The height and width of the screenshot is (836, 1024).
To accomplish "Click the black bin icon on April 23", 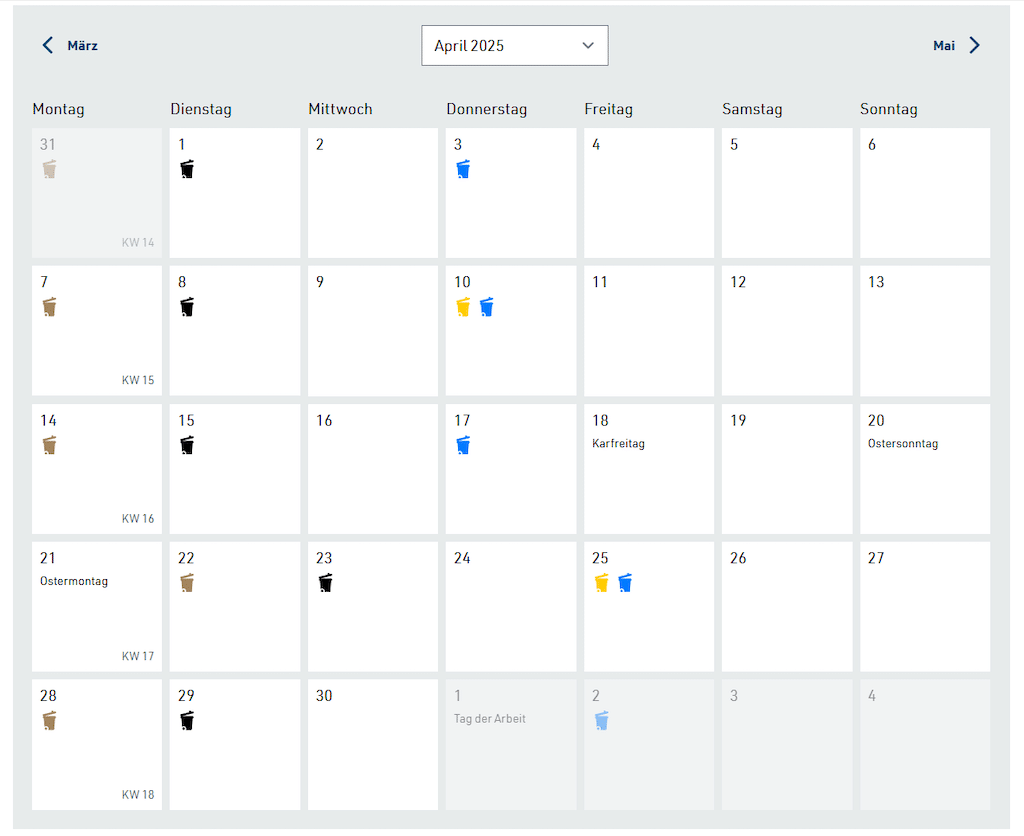I will [x=325, y=582].
